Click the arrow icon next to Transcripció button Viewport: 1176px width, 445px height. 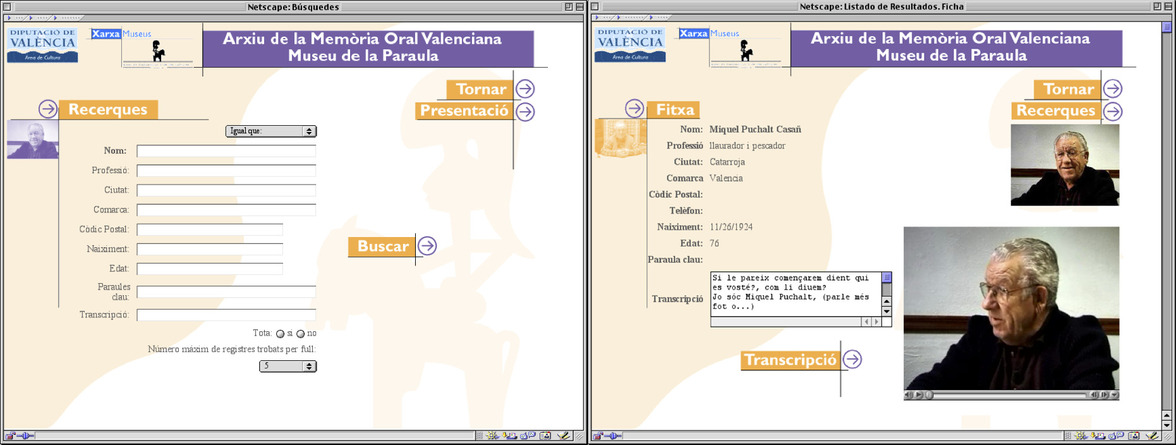pyautogui.click(x=853, y=359)
